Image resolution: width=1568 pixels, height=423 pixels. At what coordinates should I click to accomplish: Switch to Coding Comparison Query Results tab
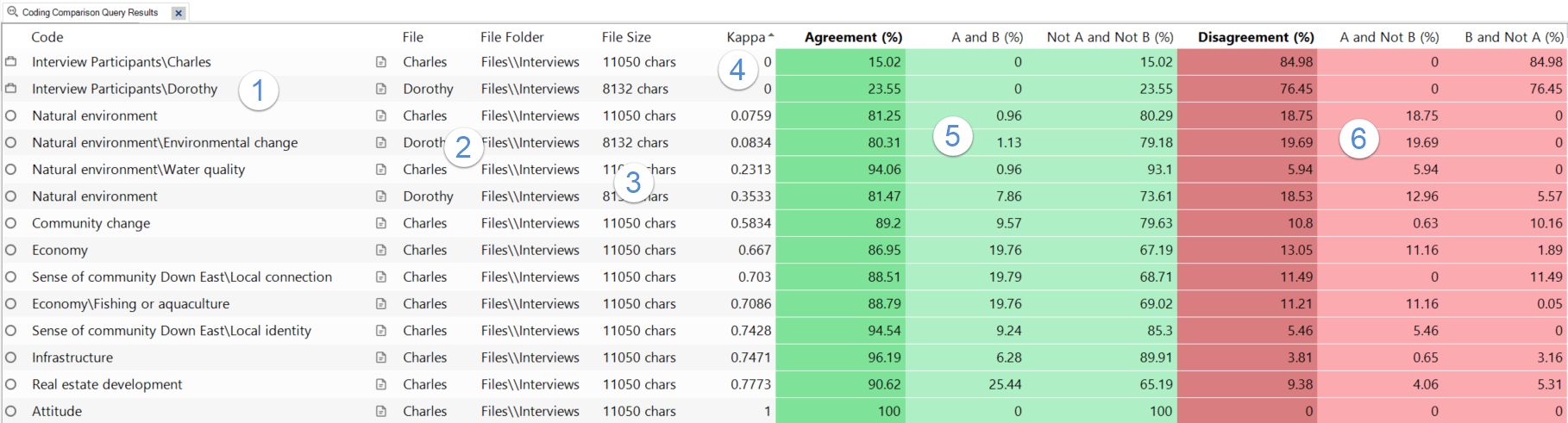90,13
